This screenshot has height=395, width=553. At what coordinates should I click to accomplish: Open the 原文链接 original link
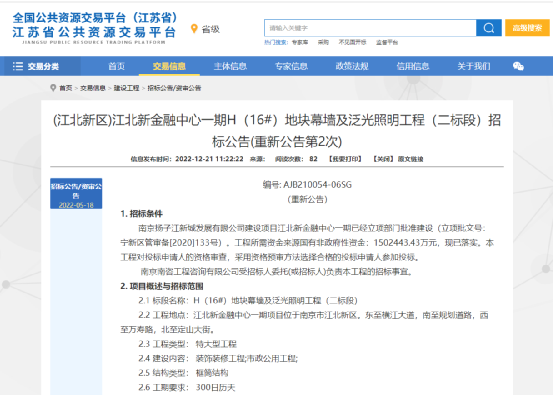tap(411, 159)
